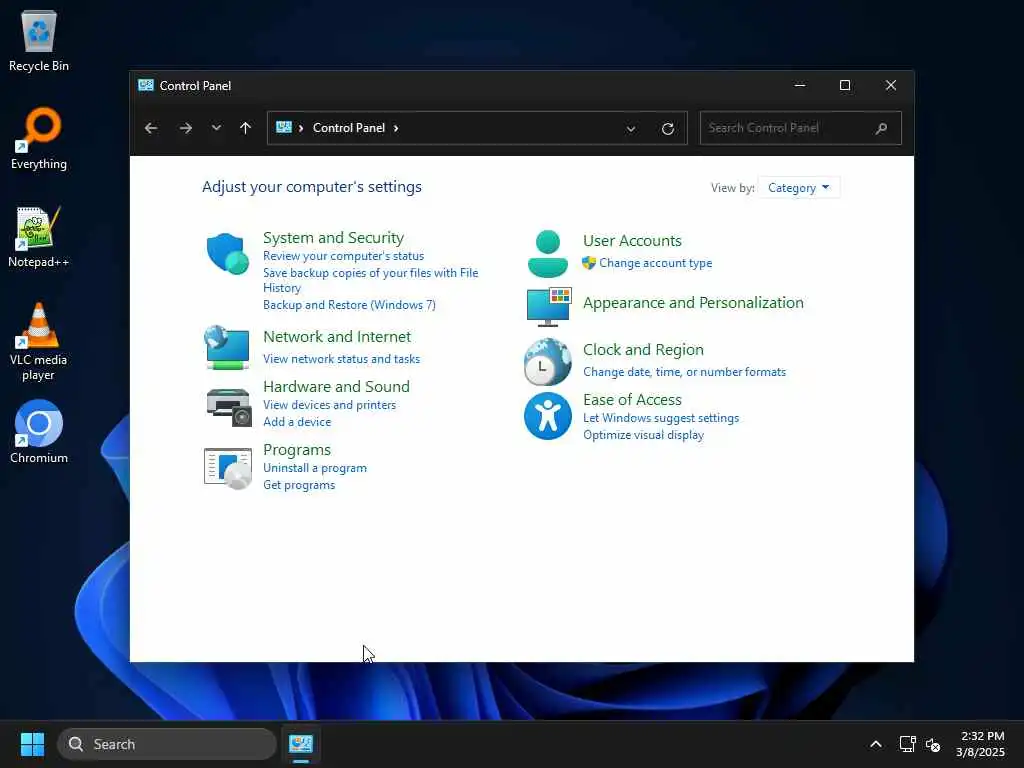1024x768 pixels.
Task: Click Change account type
Action: (656, 263)
